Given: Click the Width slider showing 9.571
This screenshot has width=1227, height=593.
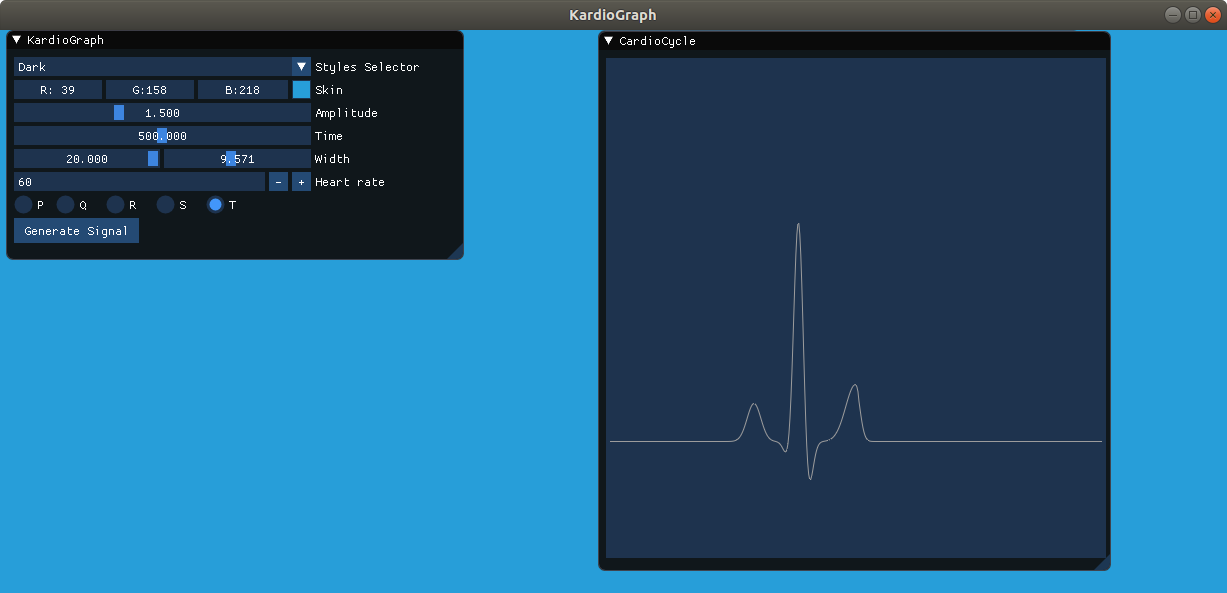Looking at the screenshot, I should (236, 158).
